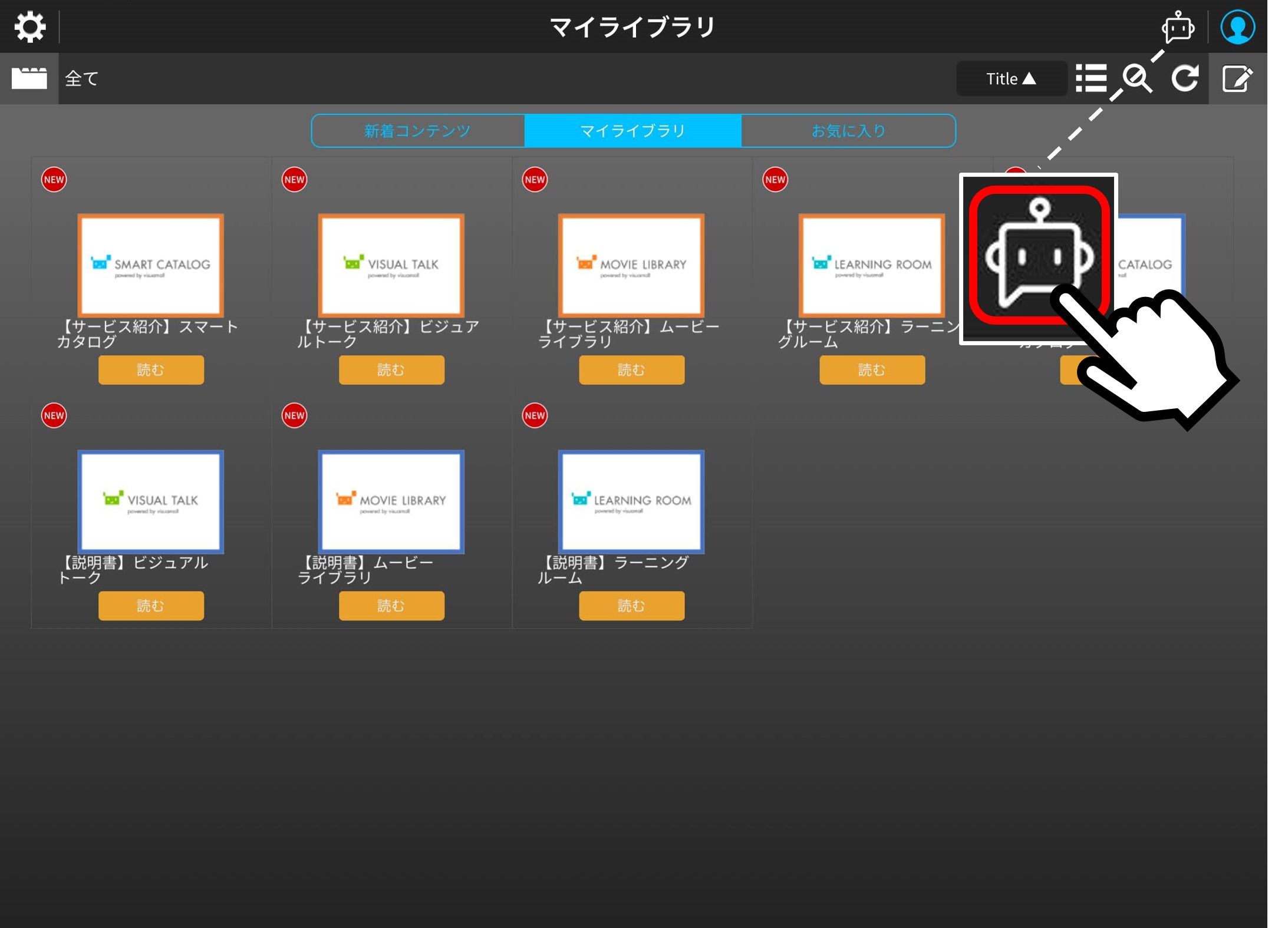Viewport: 1288px width, 928px height.
Task: Open the edit pencil icon
Action: point(1237,78)
